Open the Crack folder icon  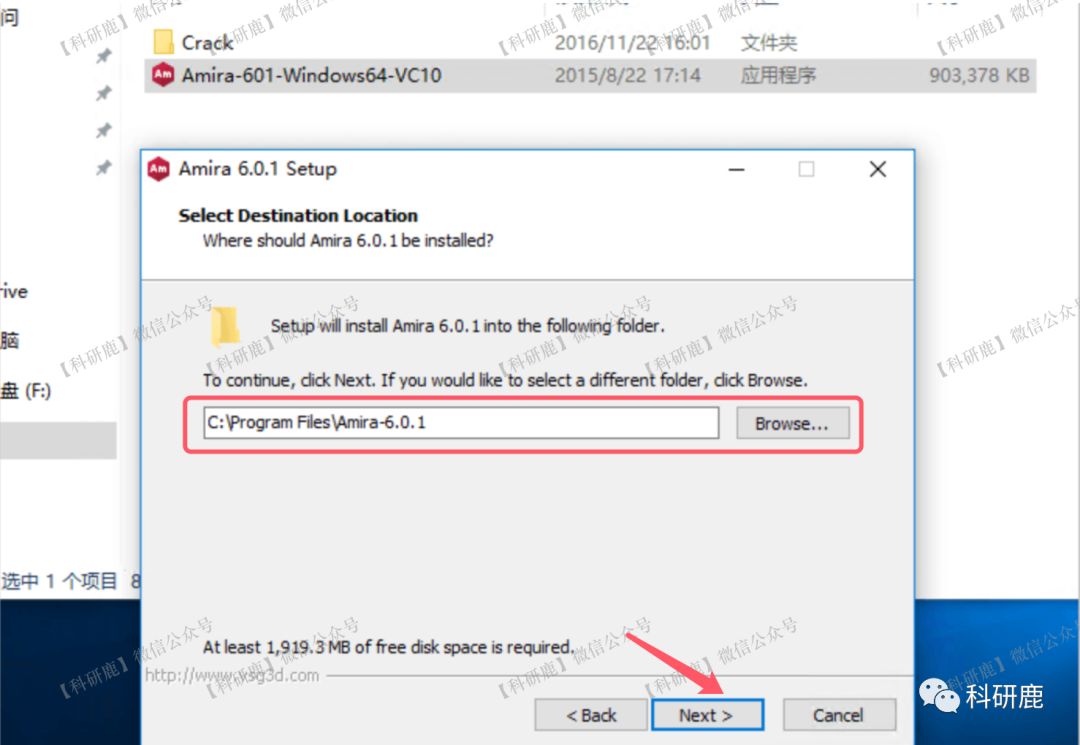163,42
